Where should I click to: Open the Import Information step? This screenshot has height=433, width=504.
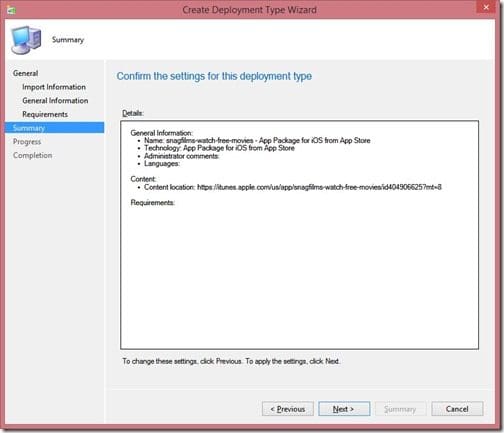[54, 87]
